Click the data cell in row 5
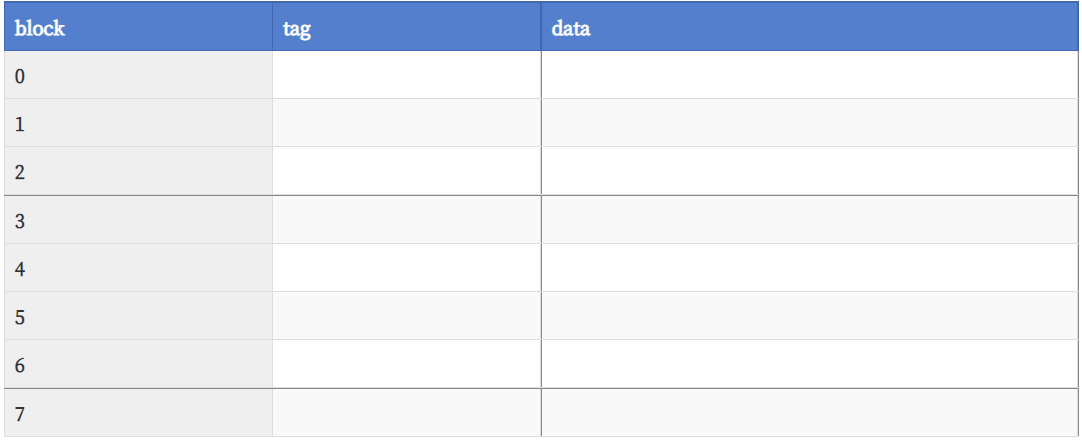The height and width of the screenshot is (445, 1082). click(x=809, y=316)
